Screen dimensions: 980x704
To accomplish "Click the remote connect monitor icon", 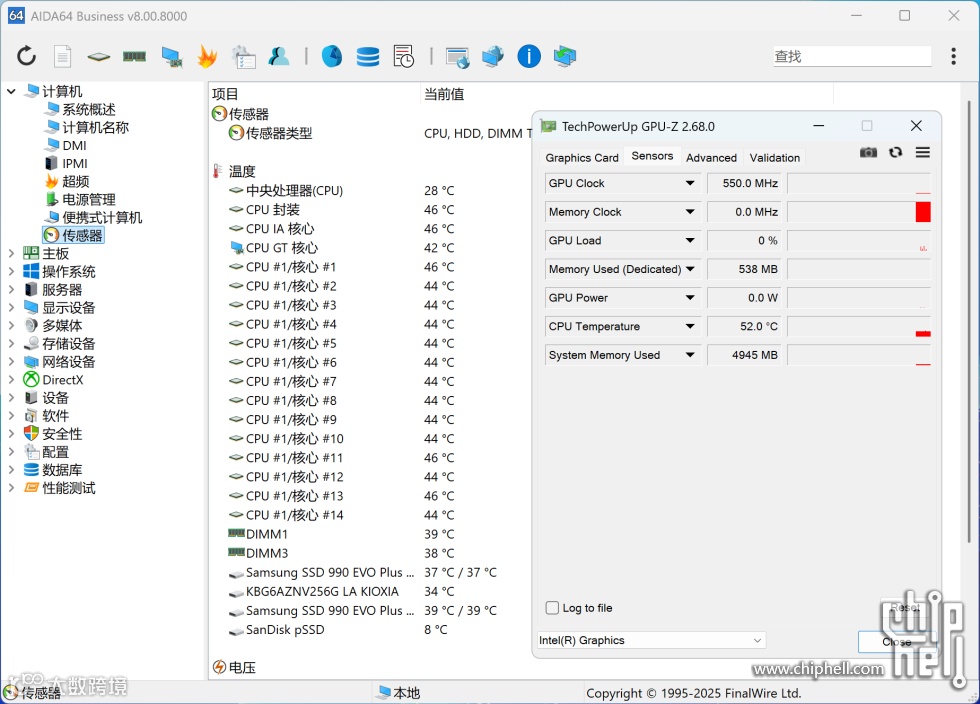I will 565,56.
